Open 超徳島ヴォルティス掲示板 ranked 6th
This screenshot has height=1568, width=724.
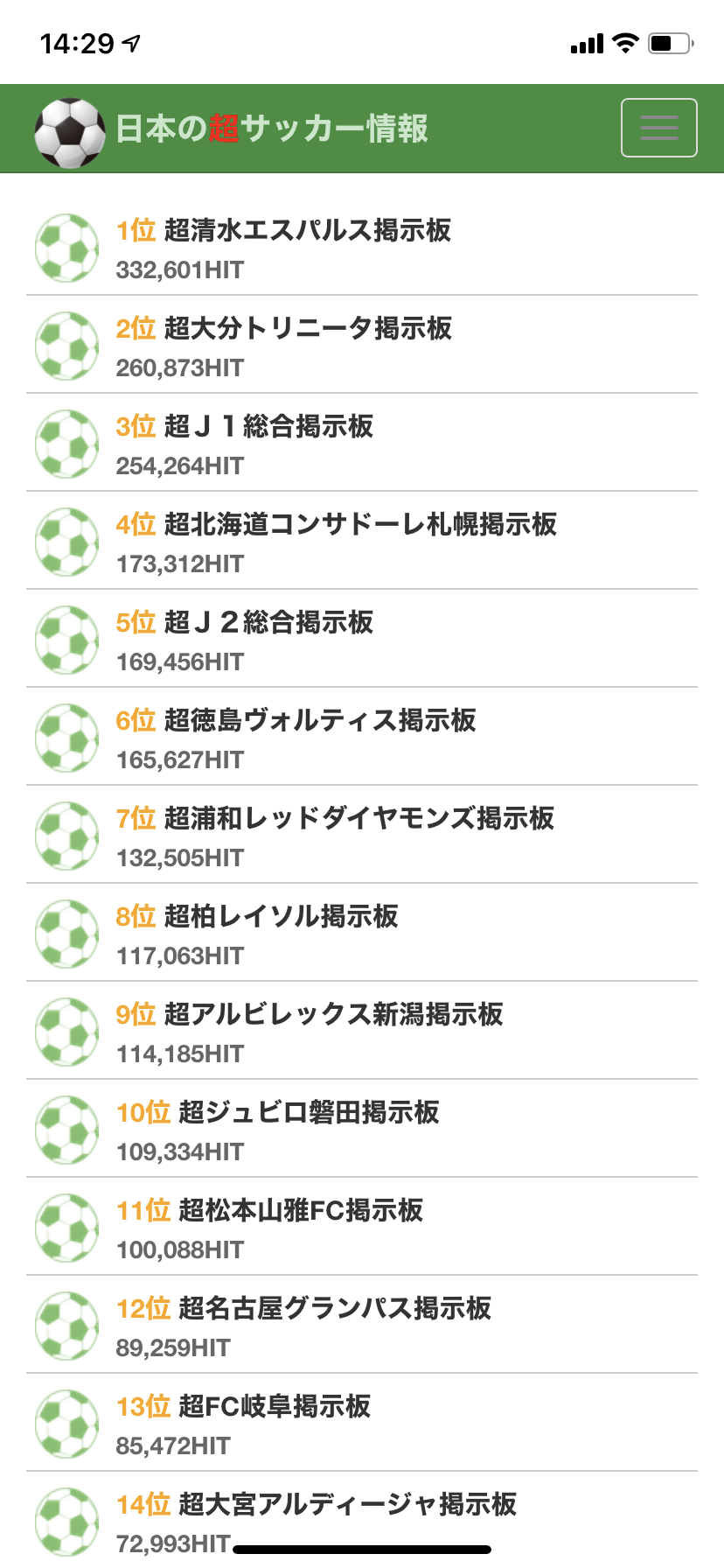pyautogui.click(x=319, y=720)
